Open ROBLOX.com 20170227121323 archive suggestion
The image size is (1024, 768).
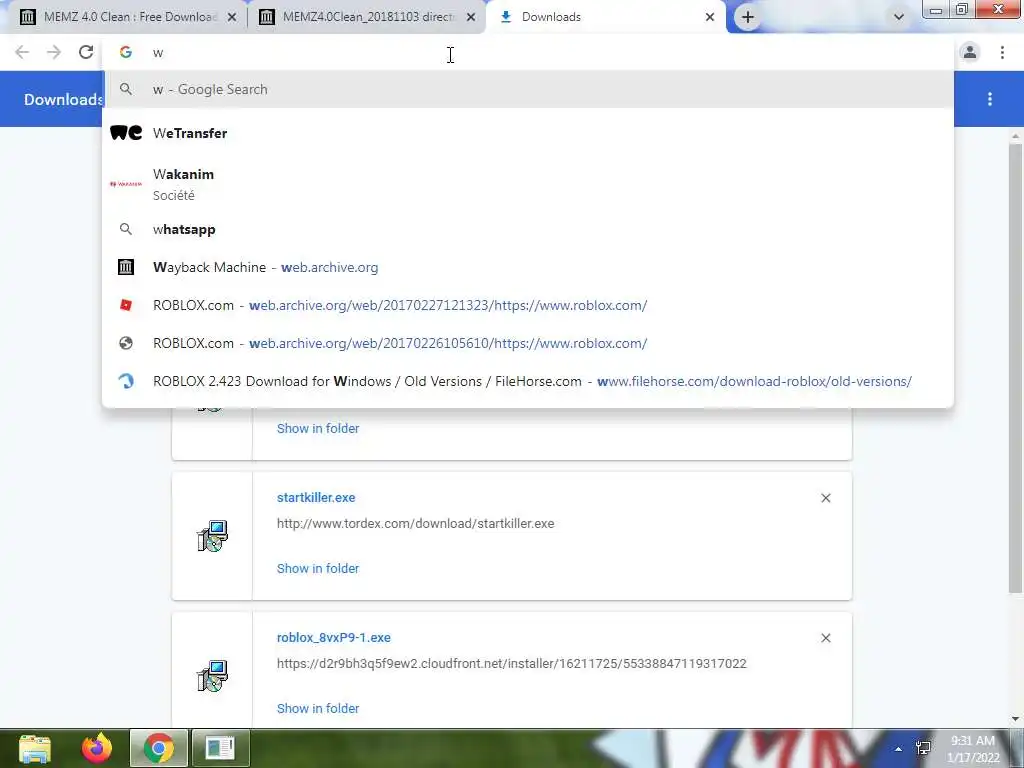click(528, 305)
